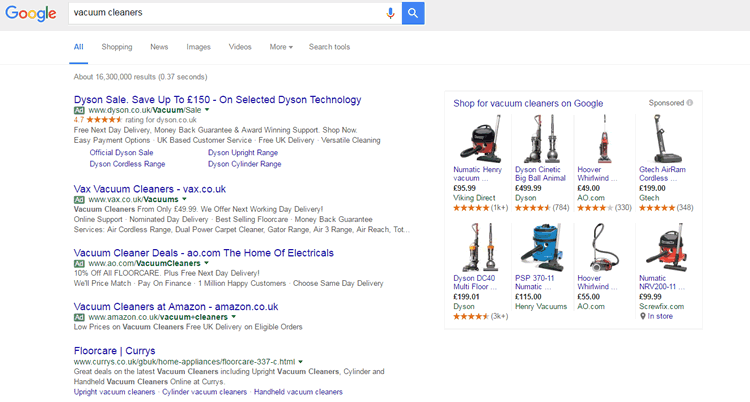This screenshot has height=402, width=750.
Task: Follow the Dyson Cordless Range sitelink
Action: point(127,163)
